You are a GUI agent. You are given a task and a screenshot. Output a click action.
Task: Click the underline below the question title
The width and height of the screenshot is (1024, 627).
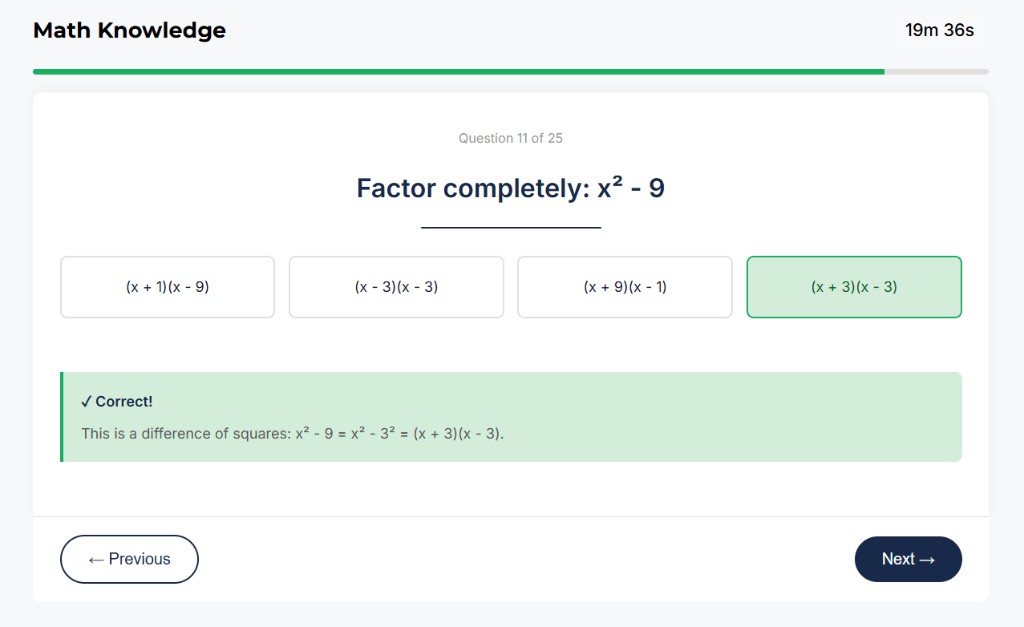click(511, 226)
